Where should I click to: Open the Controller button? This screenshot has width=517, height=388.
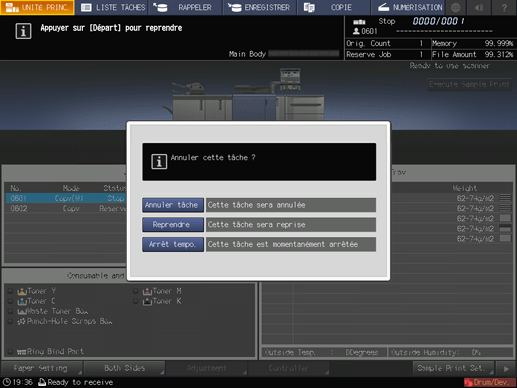(x=289, y=368)
